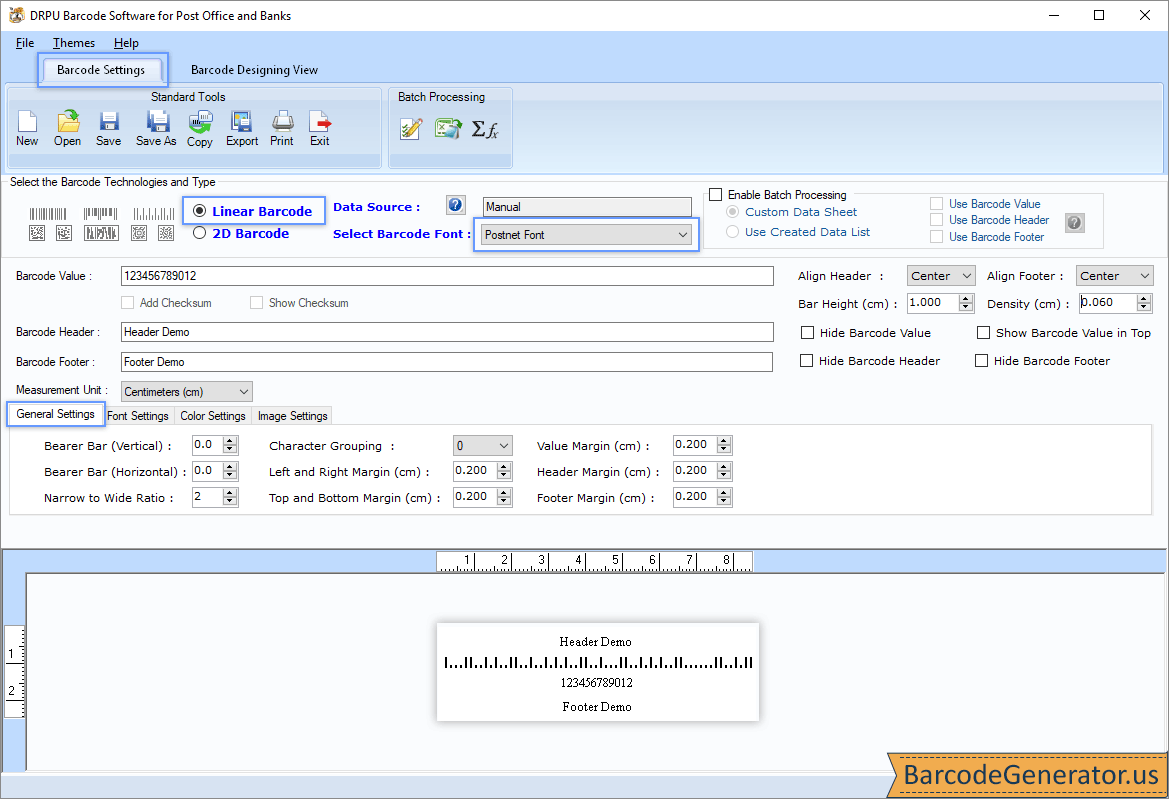Viewport: 1169px width, 799px height.
Task: Click the Footer Margin stepper arrows
Action: [725, 497]
